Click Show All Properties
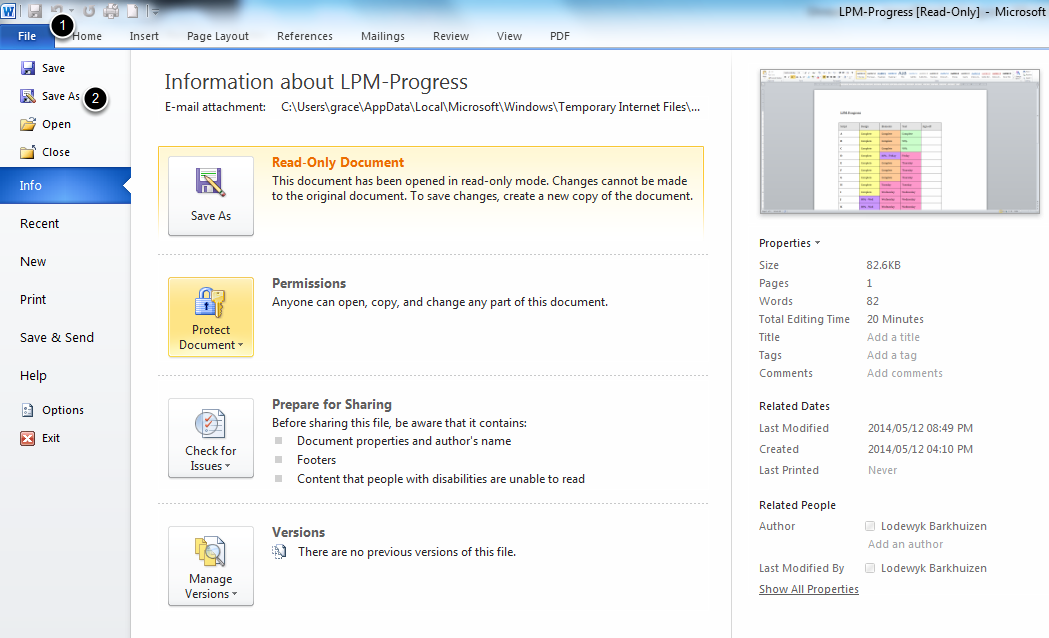 point(808,589)
